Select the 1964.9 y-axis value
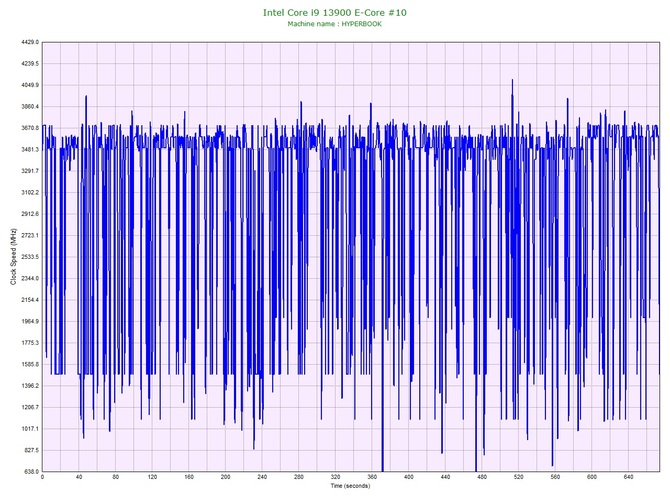This screenshot has height=503, width=670. click(30, 321)
